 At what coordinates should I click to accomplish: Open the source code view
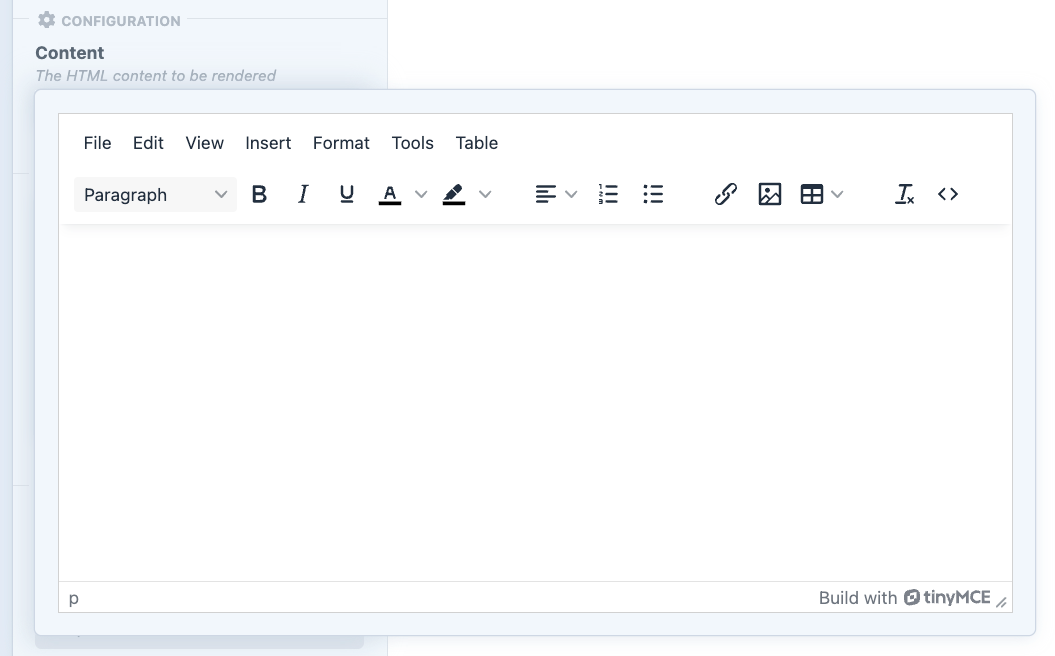click(x=948, y=195)
